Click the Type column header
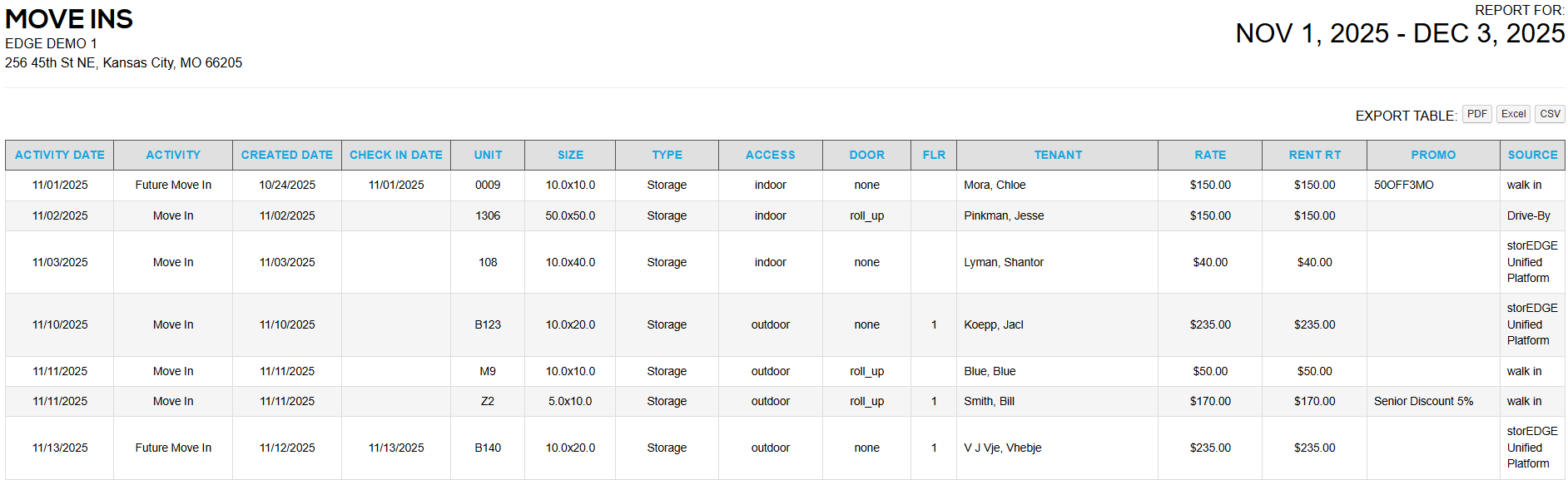Image resolution: width=1568 pixels, height=480 pixels. tap(667, 155)
